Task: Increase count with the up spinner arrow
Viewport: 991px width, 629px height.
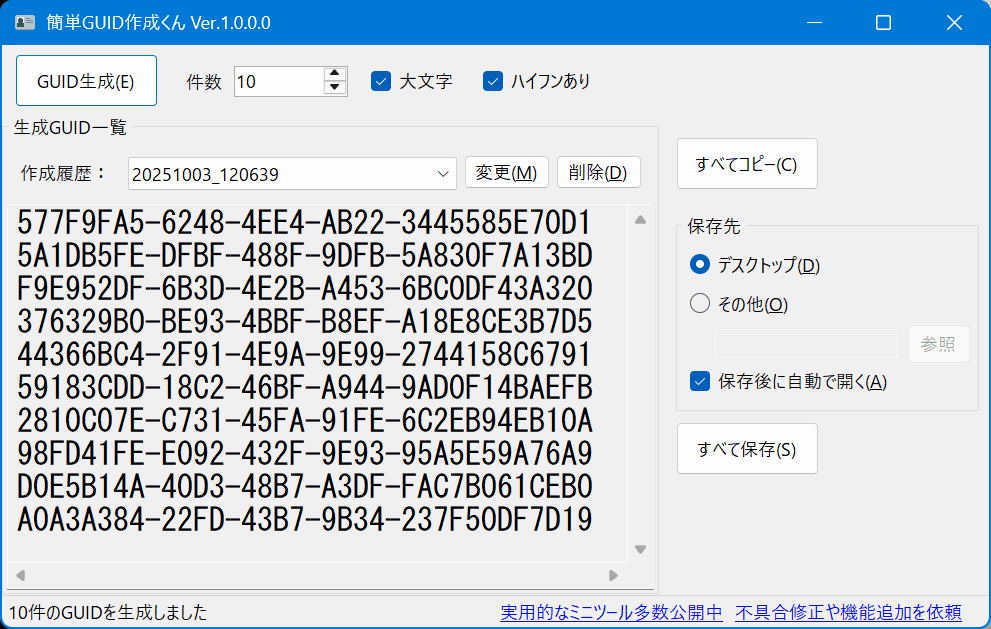Action: click(x=335, y=74)
